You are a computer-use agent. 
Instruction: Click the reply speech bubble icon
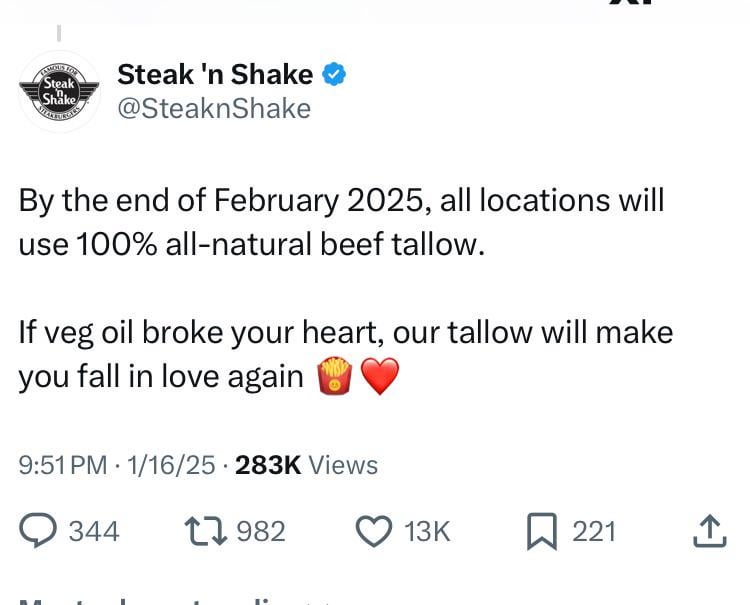point(39,530)
